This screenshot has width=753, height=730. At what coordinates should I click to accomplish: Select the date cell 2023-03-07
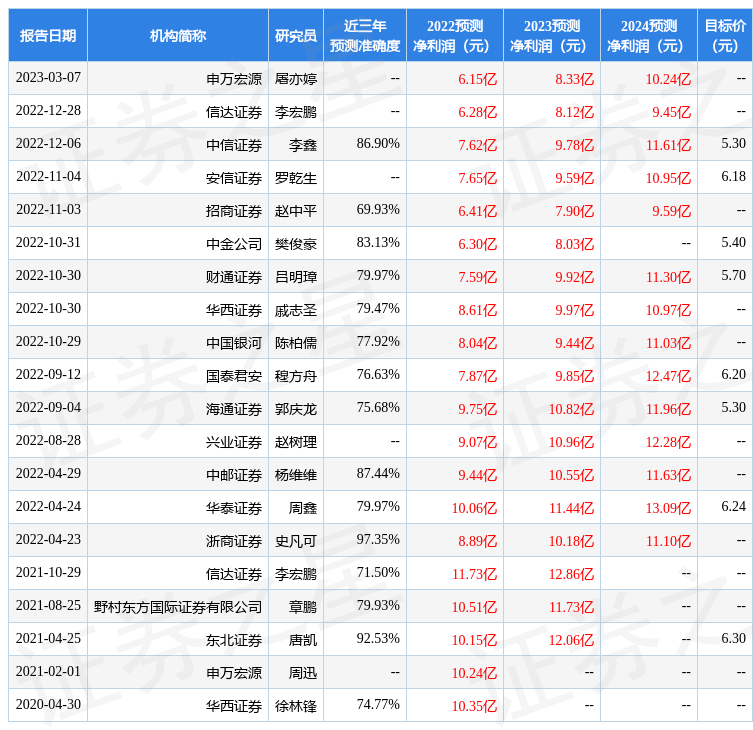(48, 78)
